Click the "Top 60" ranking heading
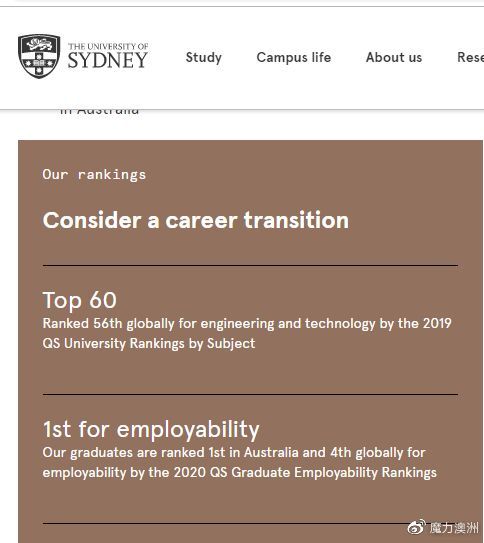 pyautogui.click(x=80, y=301)
